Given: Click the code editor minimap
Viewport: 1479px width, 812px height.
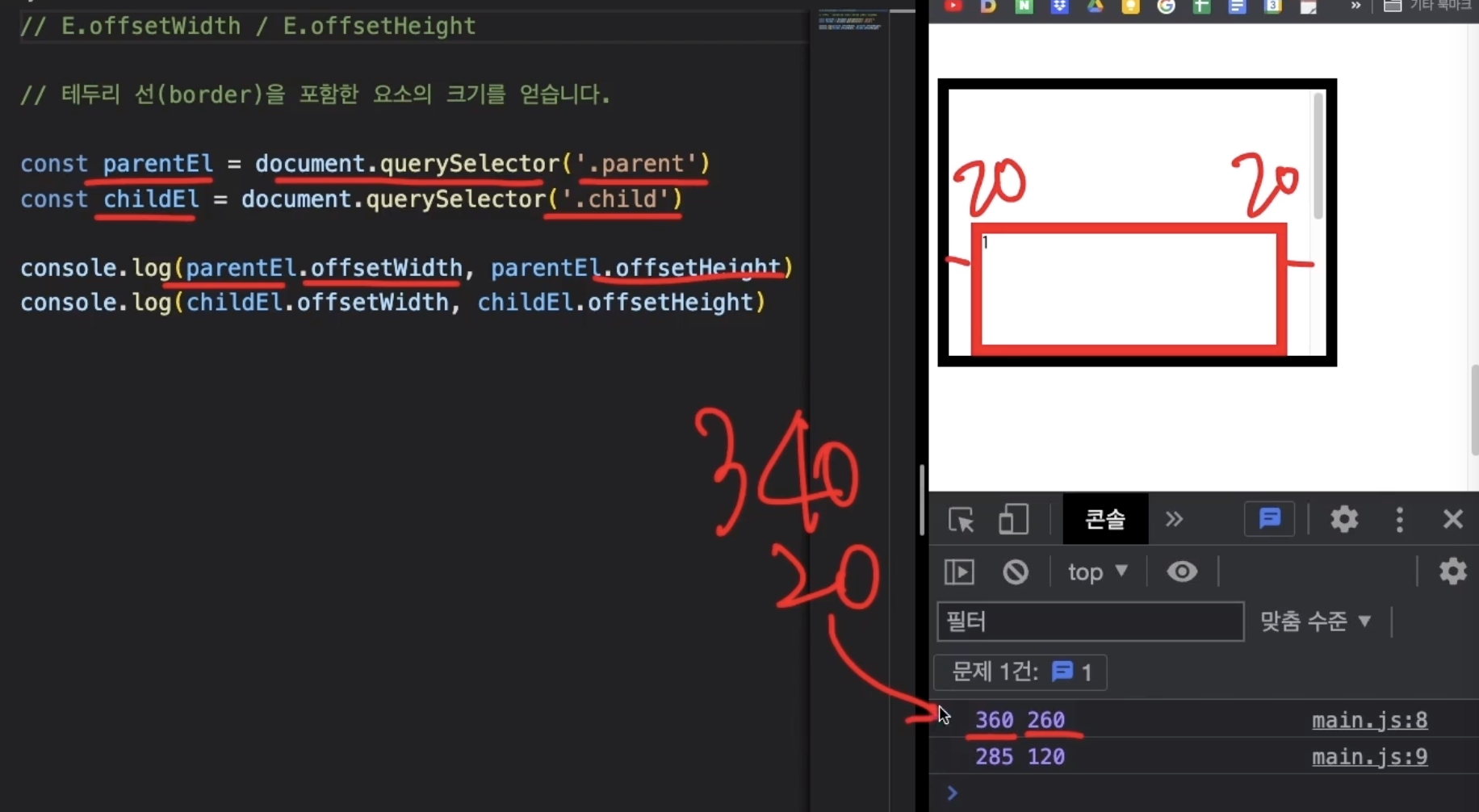Looking at the screenshot, I should (849, 21).
